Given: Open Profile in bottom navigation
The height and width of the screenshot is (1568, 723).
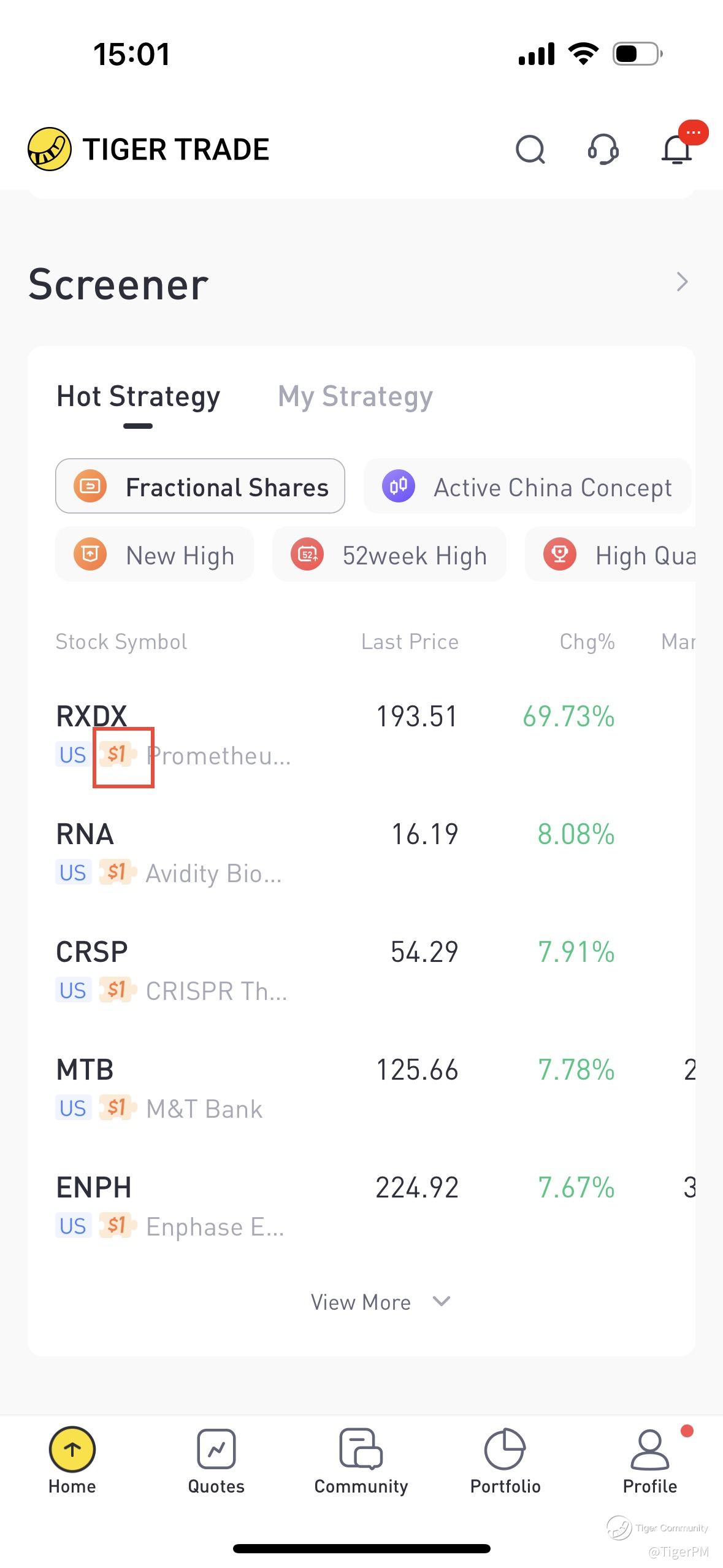Looking at the screenshot, I should 650,1461.
